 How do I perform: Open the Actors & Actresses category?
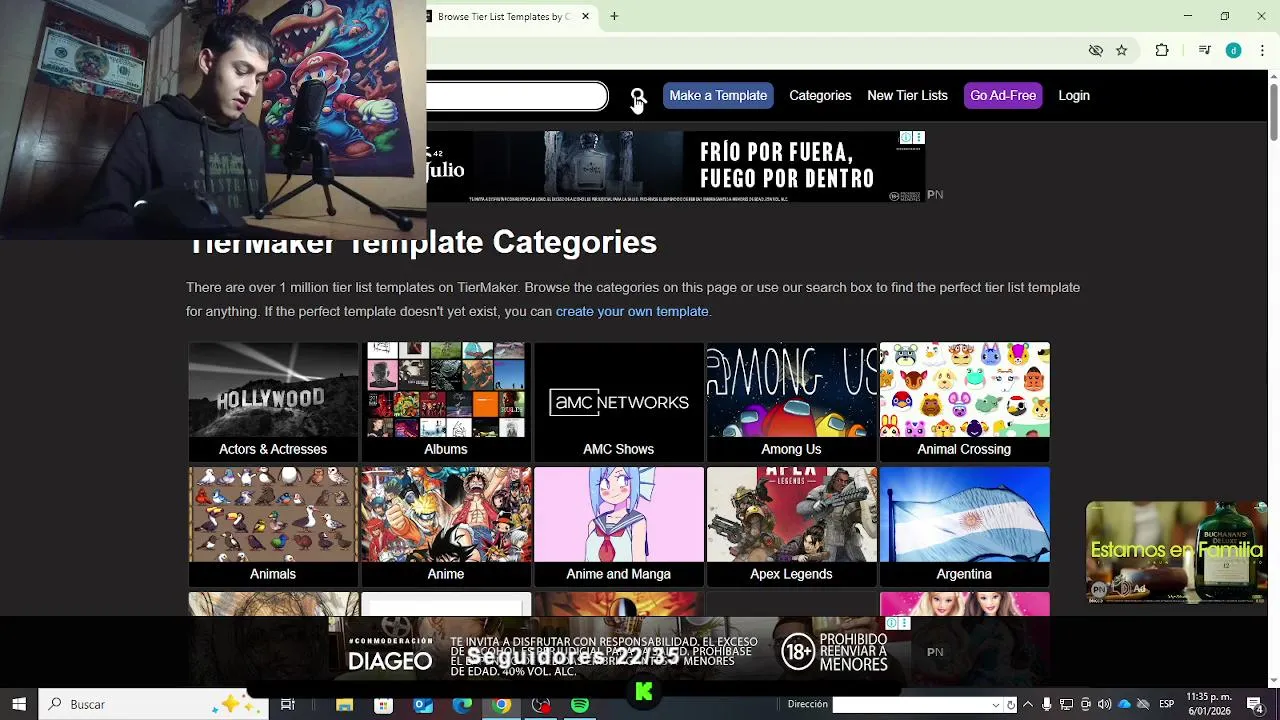point(273,402)
